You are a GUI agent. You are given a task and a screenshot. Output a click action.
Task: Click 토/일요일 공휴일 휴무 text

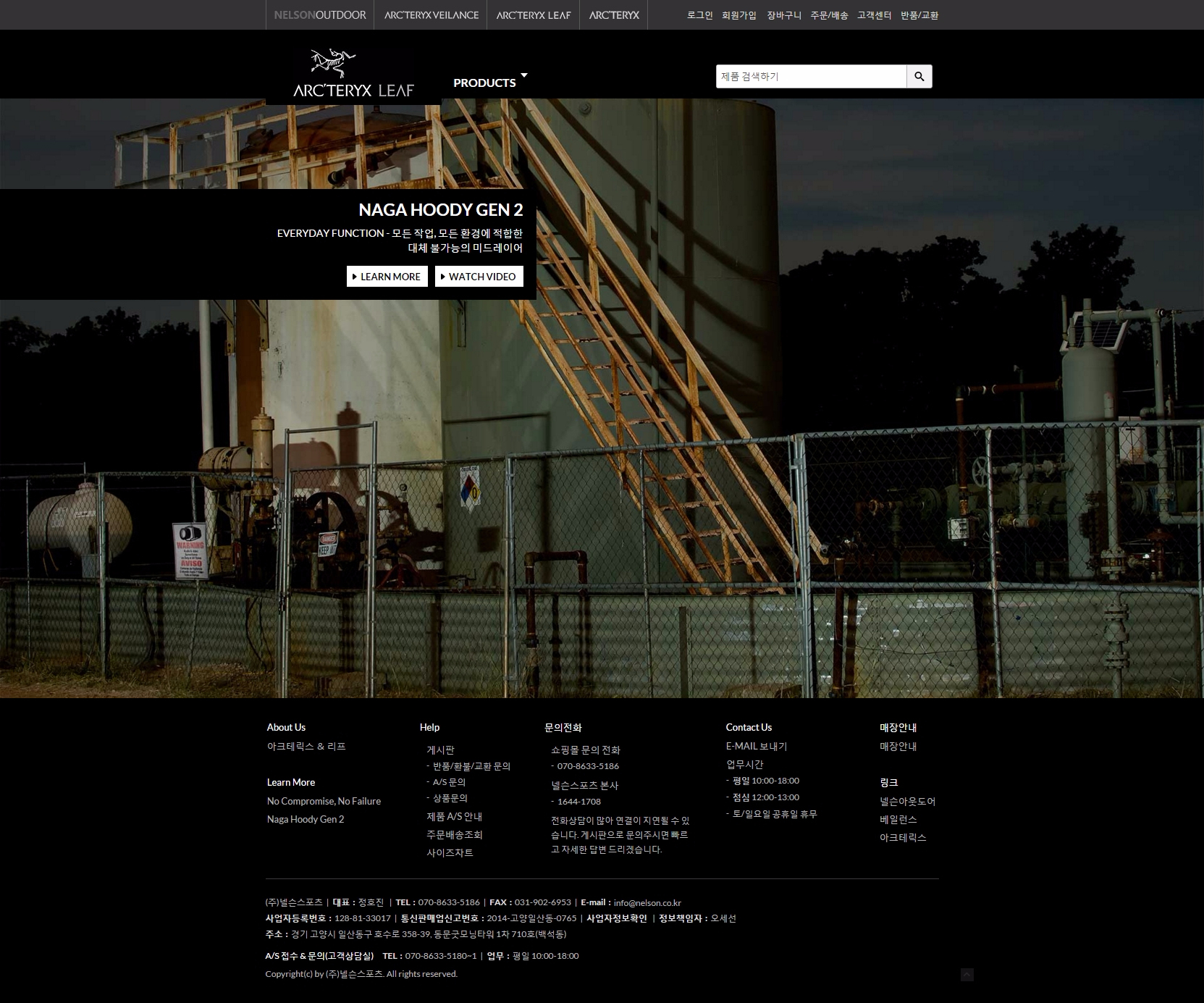pos(775,814)
